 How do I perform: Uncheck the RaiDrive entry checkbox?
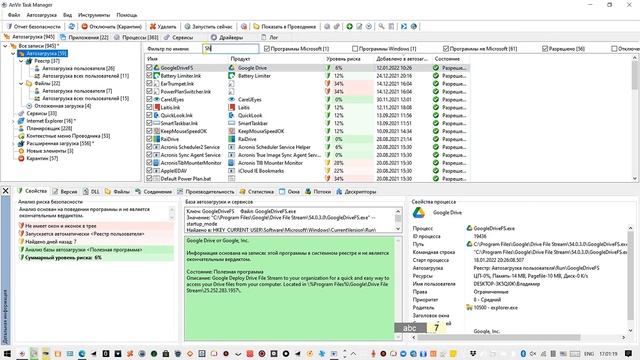click(x=149, y=139)
